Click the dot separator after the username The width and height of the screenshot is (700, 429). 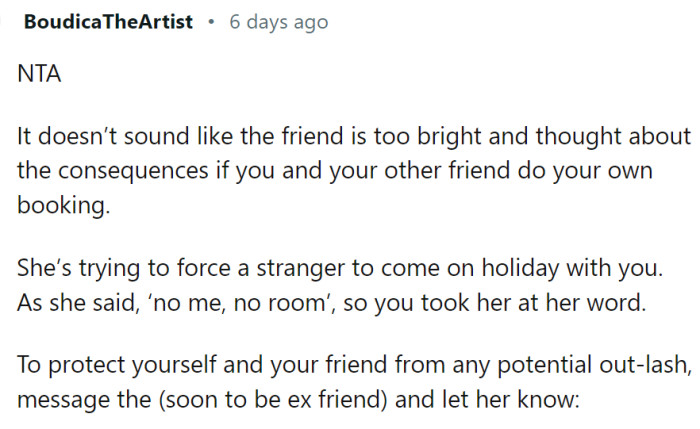211,21
